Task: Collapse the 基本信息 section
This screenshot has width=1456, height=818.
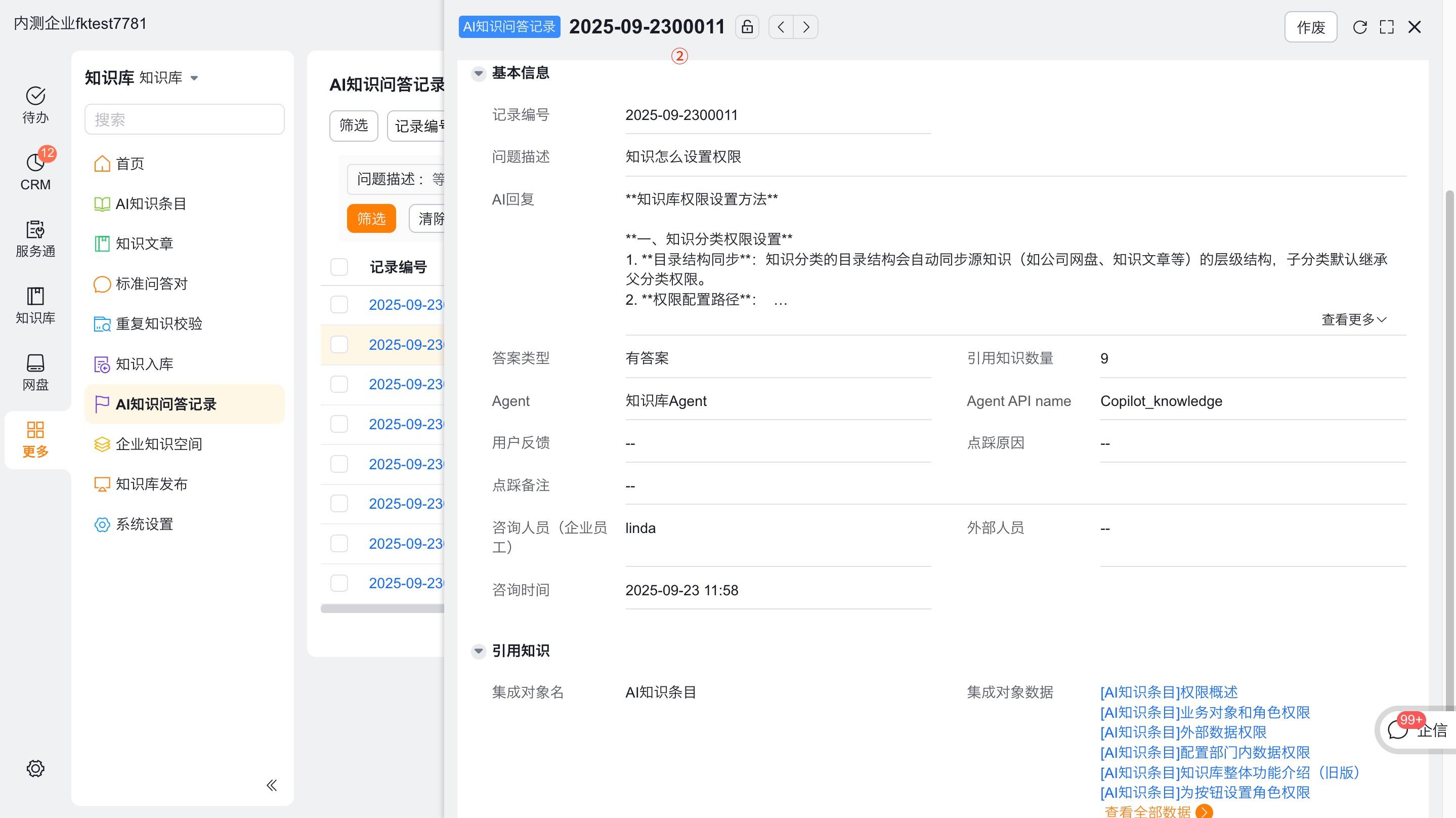Action: 479,73
